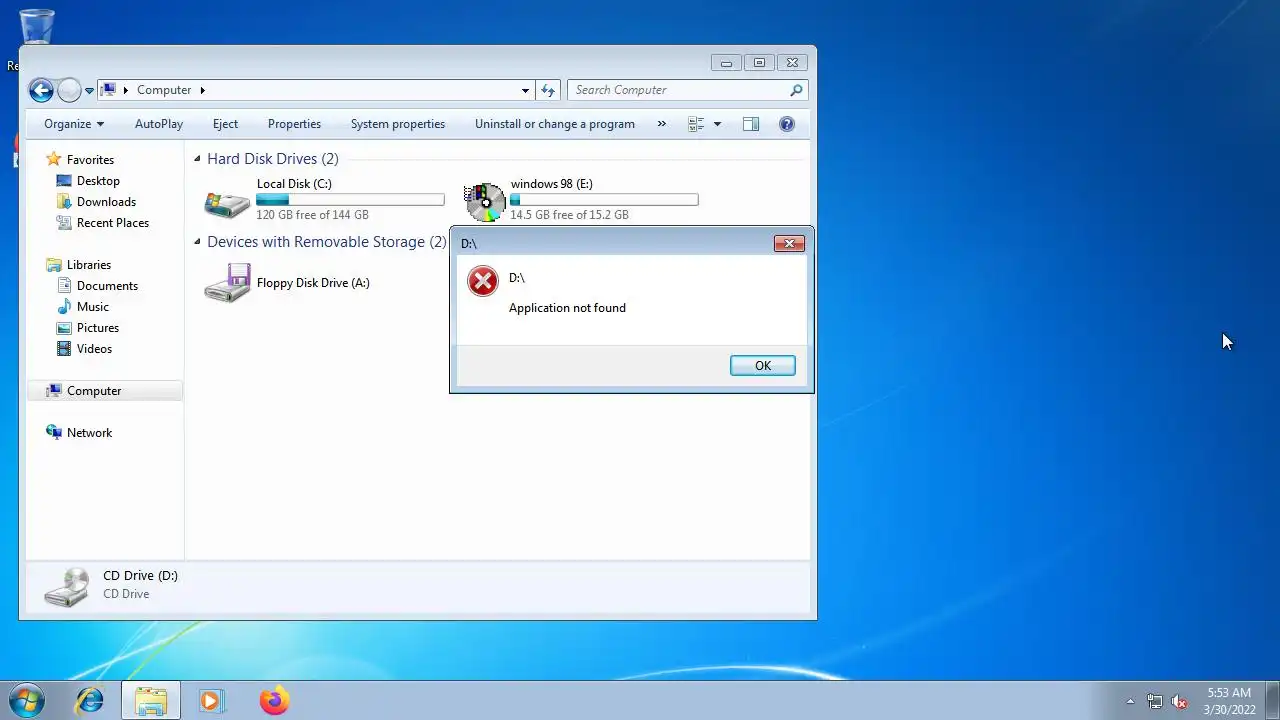
Task: Click the Floppy Disk Drive (A:) label
Action: pyautogui.click(x=313, y=283)
